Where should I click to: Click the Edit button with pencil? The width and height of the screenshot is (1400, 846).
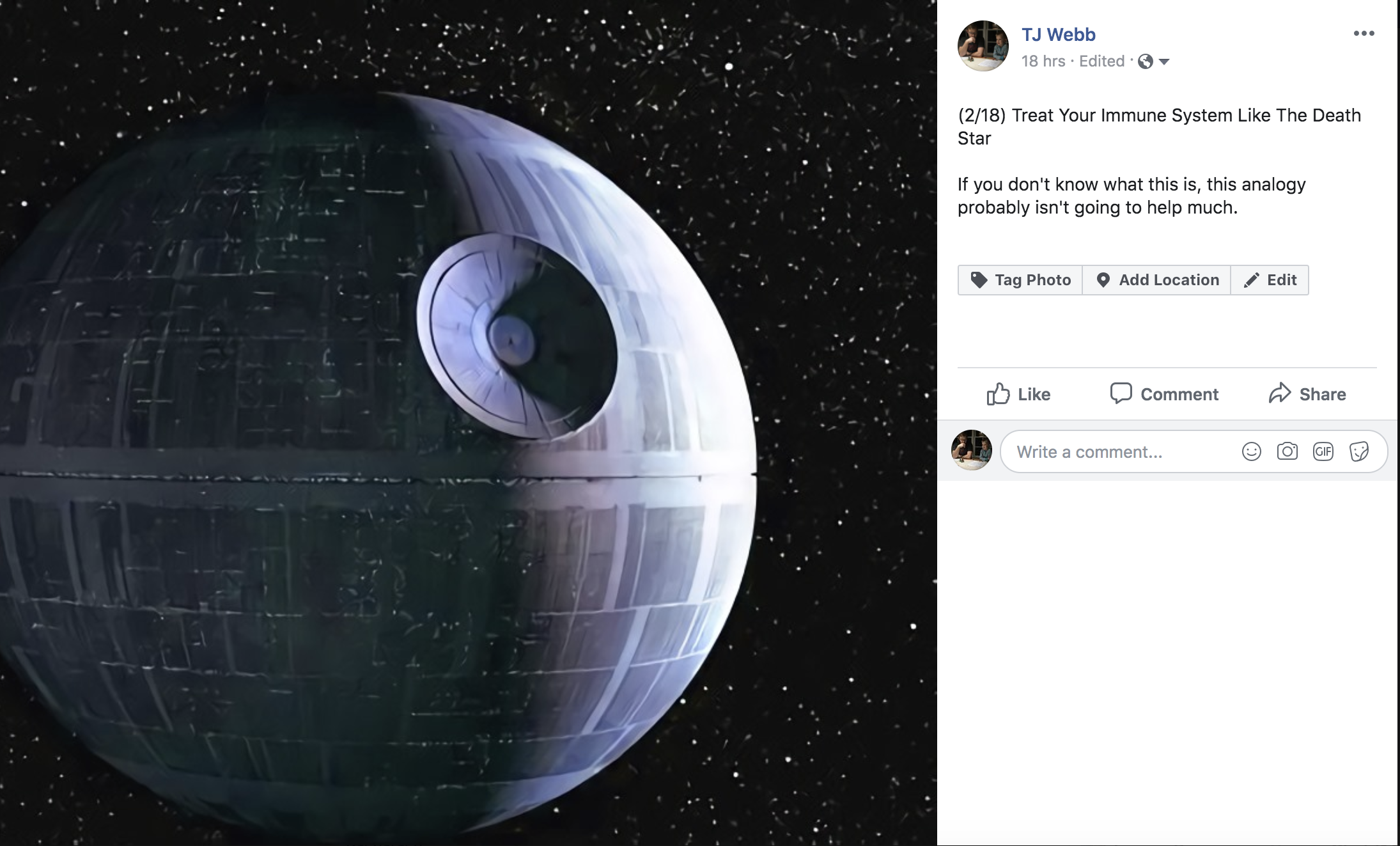pos(1270,280)
